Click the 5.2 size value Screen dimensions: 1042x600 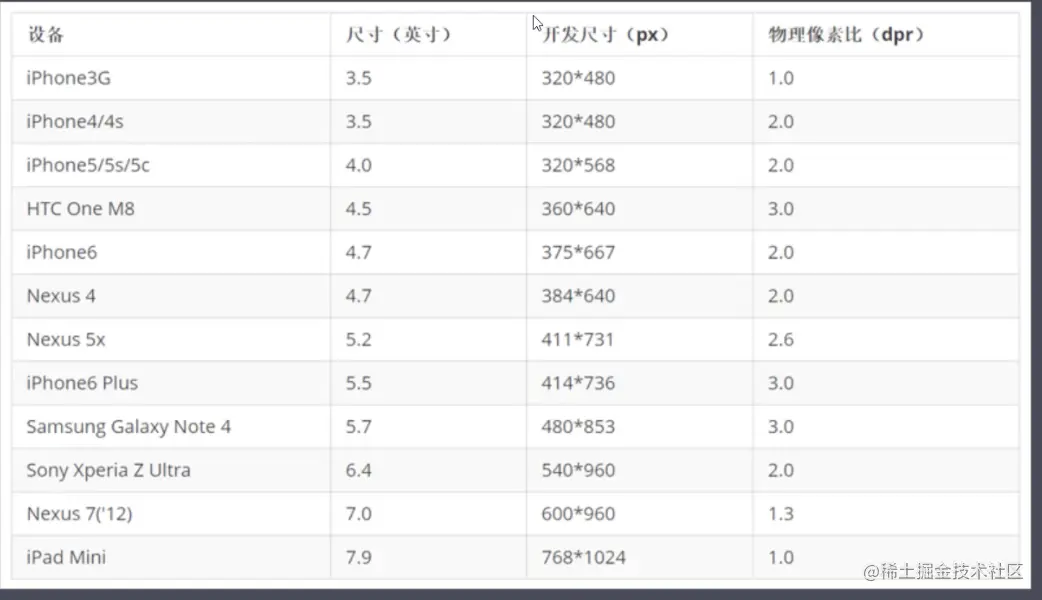click(358, 340)
